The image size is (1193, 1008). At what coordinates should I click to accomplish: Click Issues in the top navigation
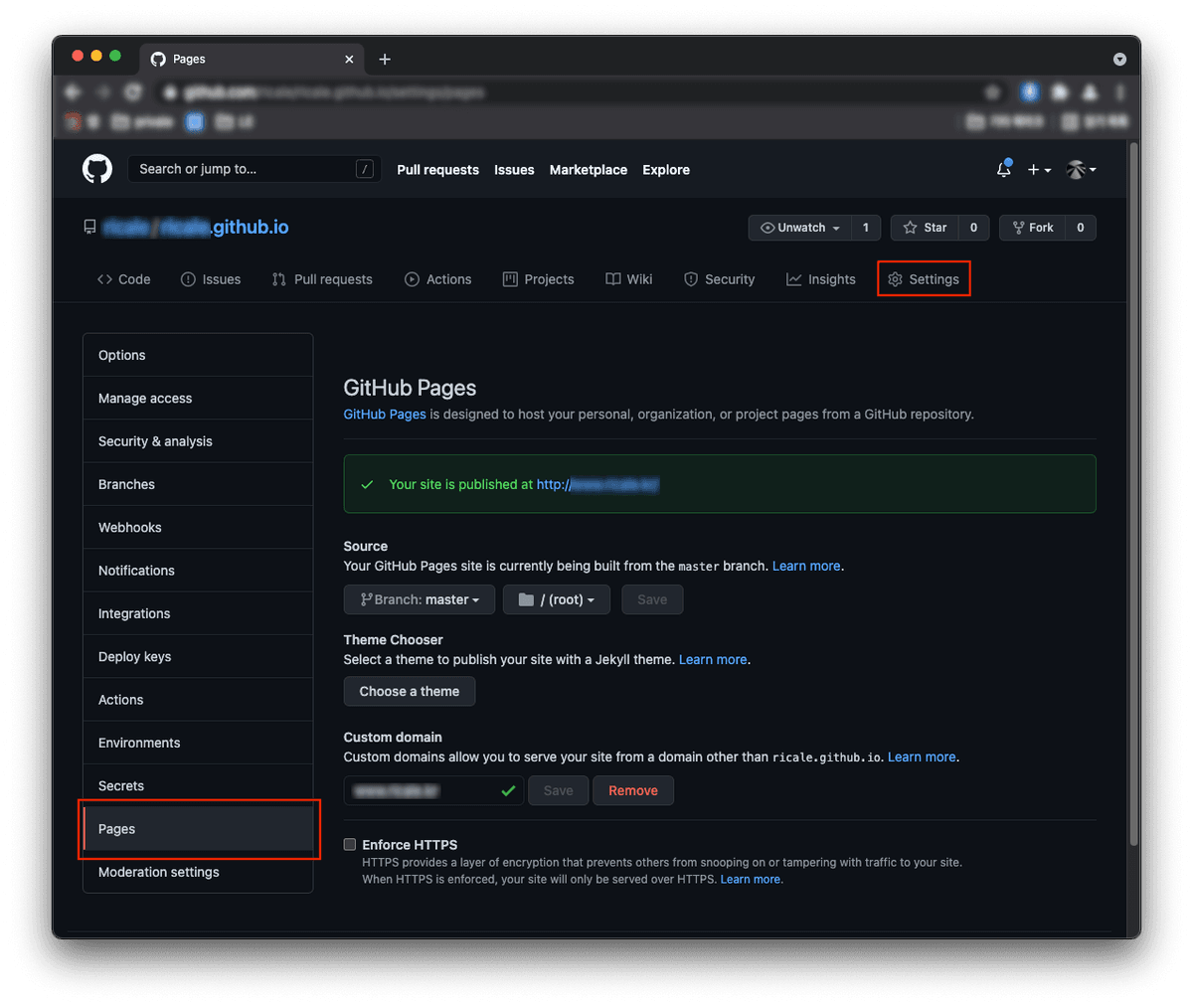point(514,170)
